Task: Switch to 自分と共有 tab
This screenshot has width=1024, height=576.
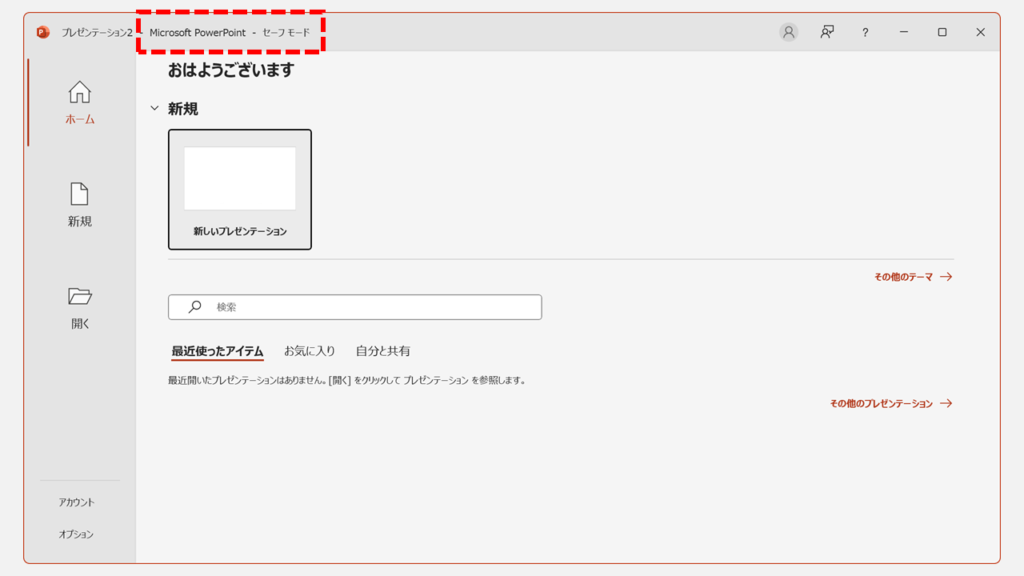Action: tap(383, 351)
